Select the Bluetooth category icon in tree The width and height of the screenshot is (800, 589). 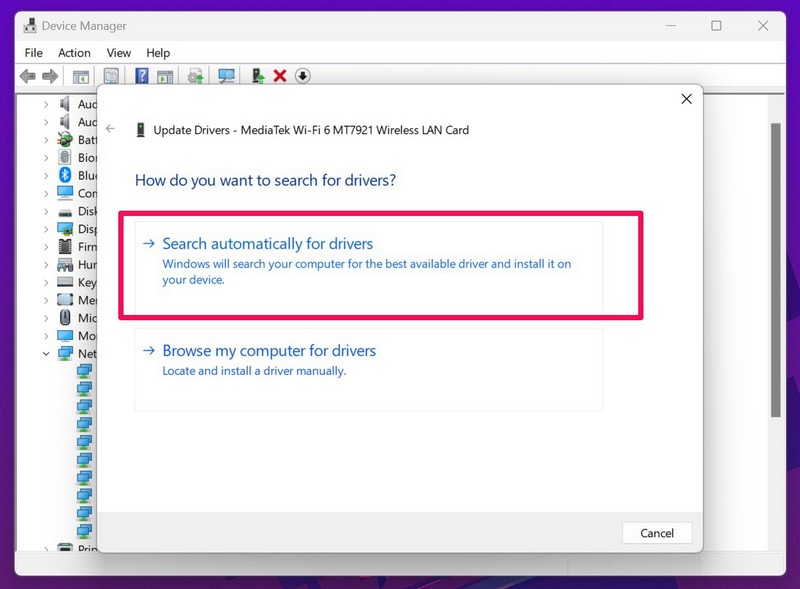point(65,175)
